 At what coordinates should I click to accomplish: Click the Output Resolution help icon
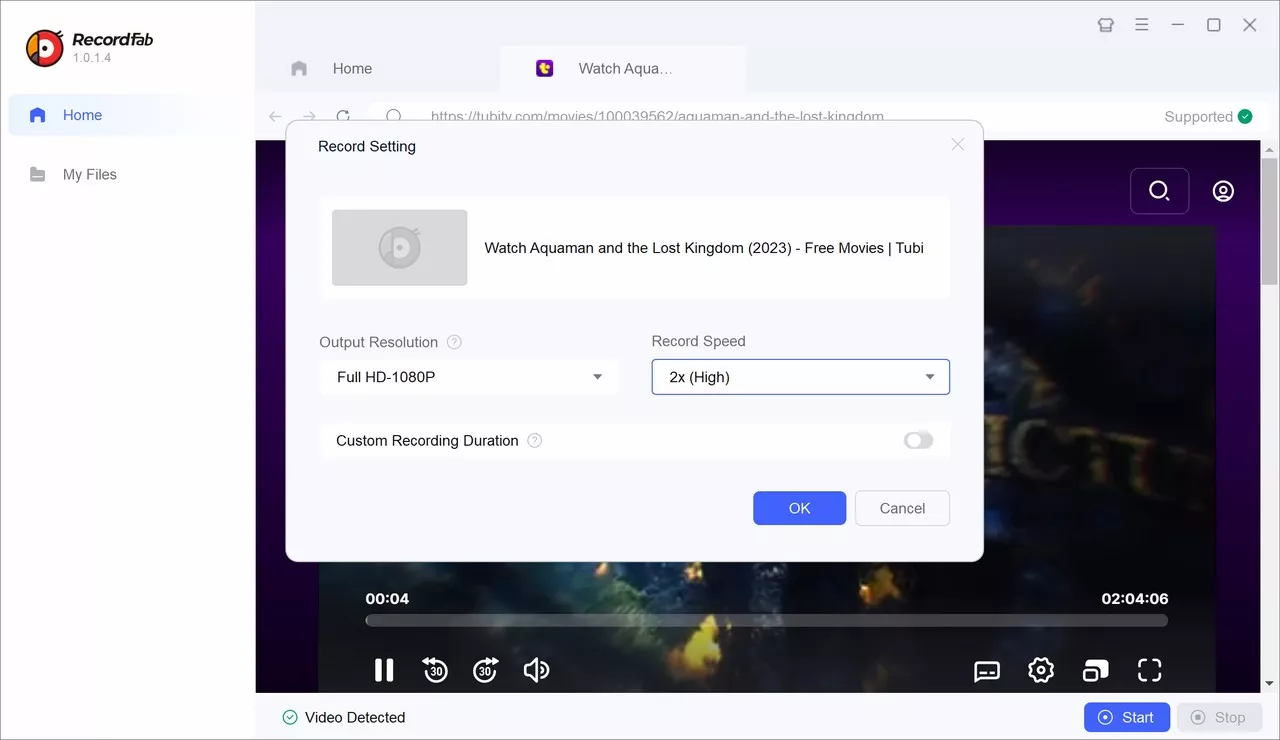click(x=454, y=342)
